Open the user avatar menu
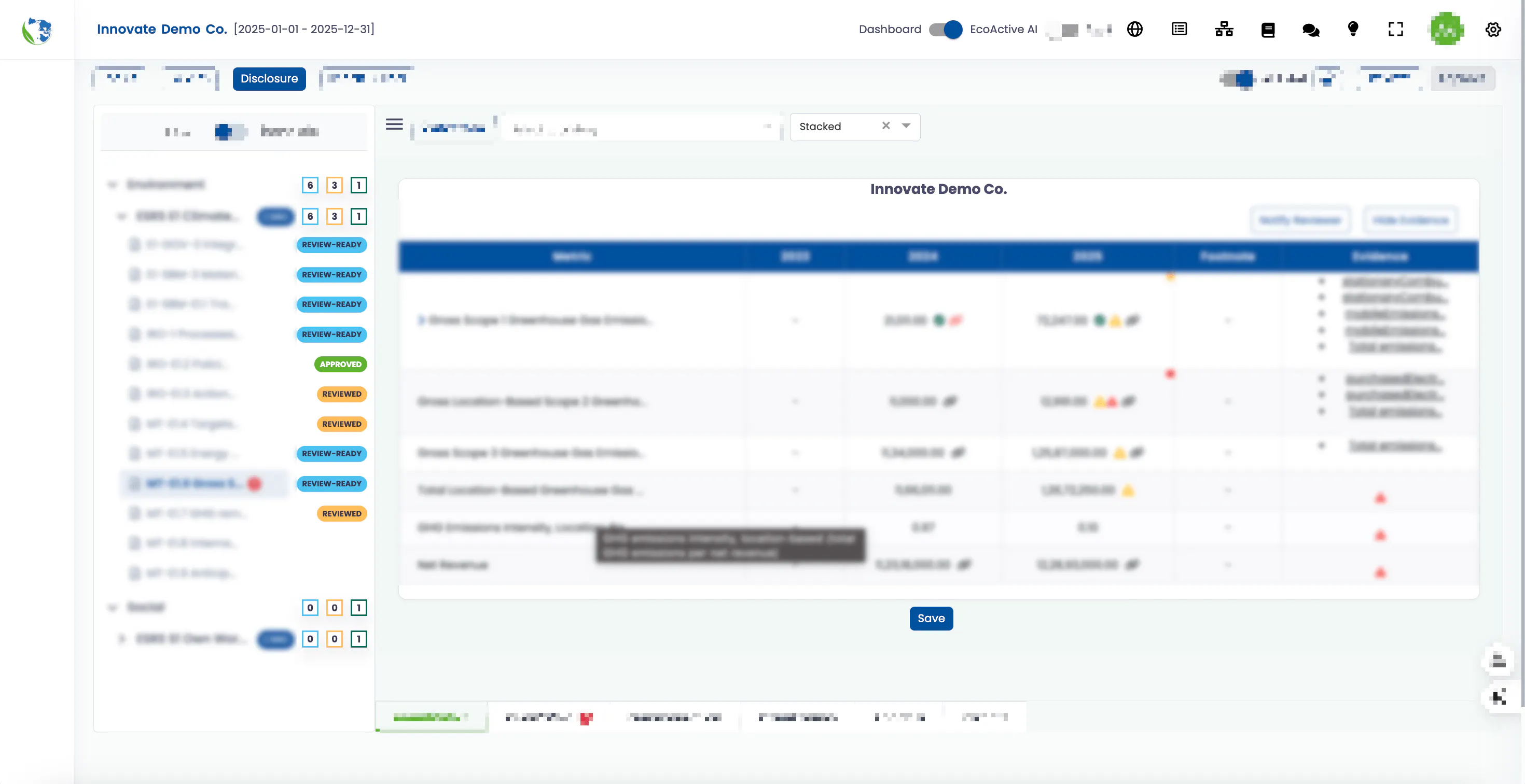 1447,29
